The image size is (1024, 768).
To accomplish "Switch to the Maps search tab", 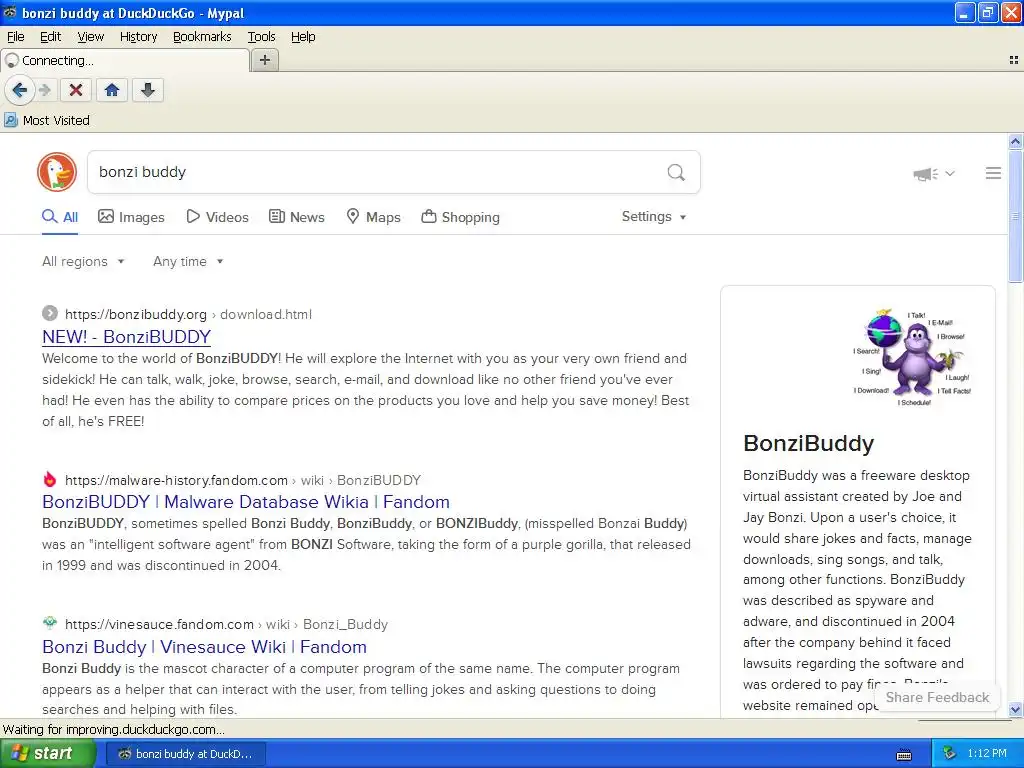I will point(373,217).
